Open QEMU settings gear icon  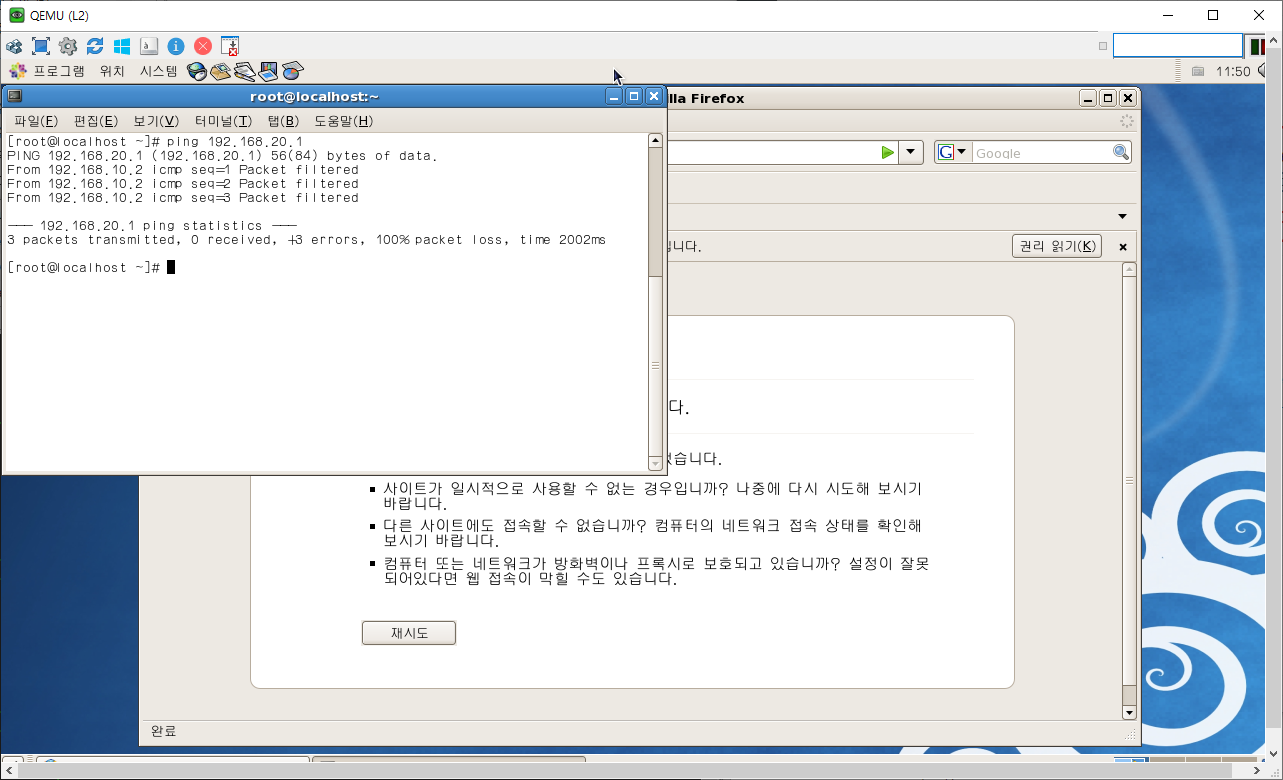tap(68, 46)
